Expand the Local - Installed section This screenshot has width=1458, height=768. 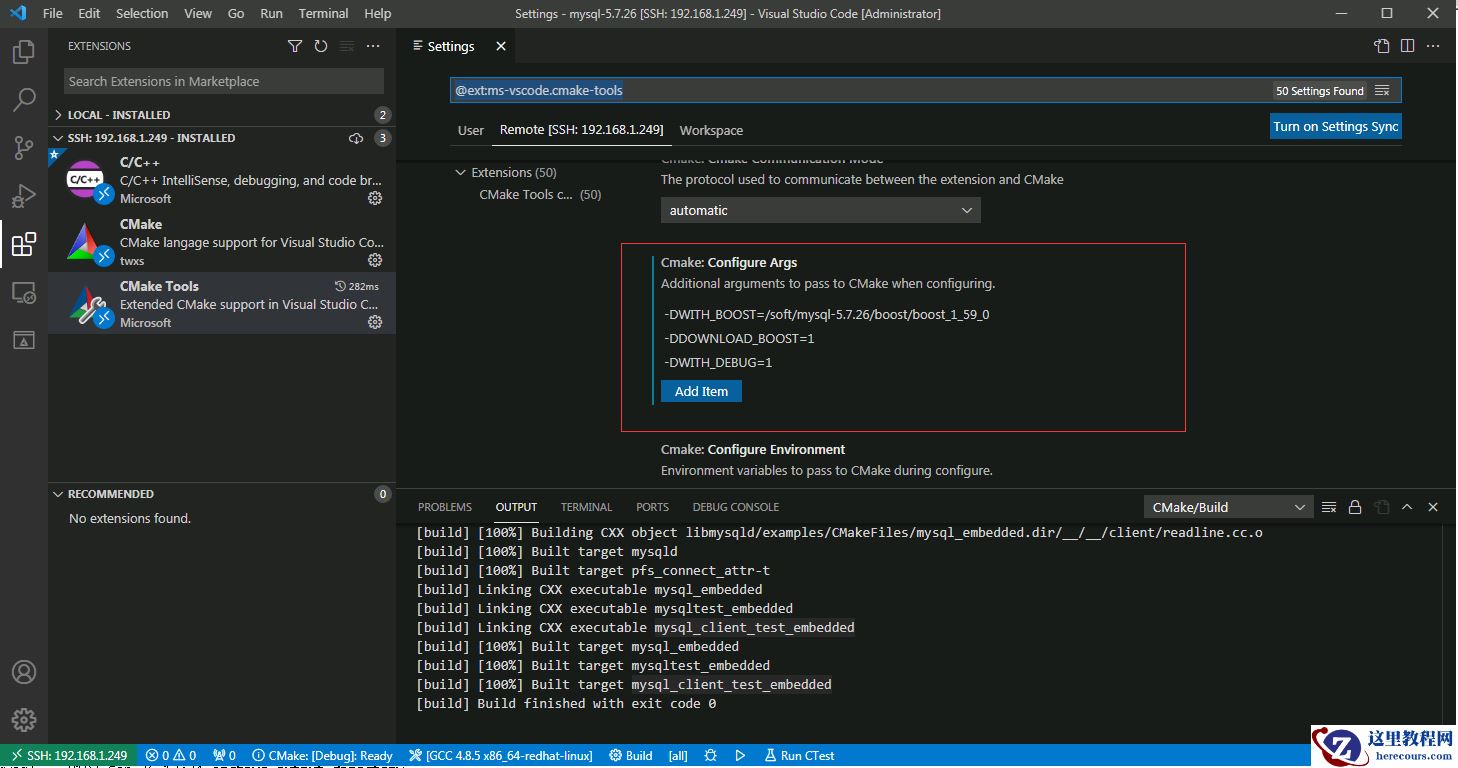(x=118, y=115)
